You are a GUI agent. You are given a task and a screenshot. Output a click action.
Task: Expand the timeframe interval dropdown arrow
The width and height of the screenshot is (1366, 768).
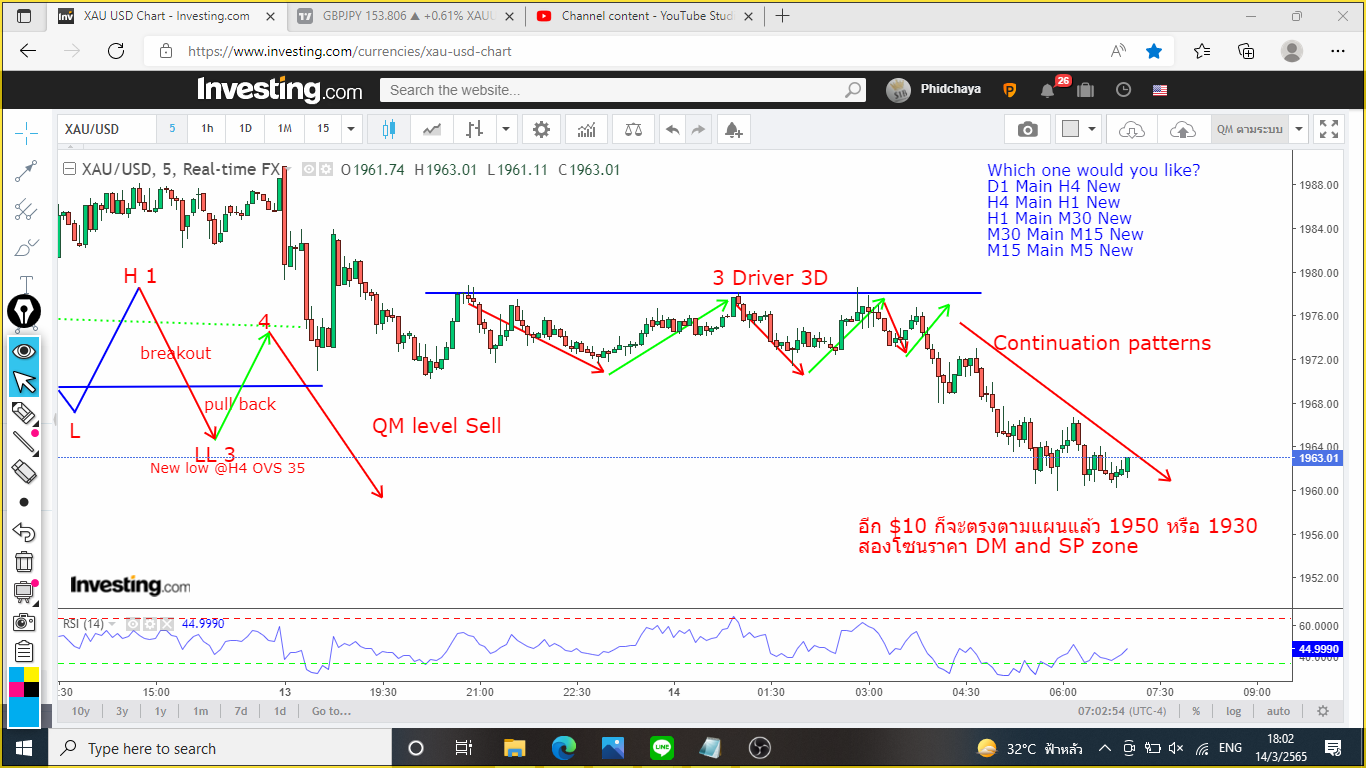(350, 129)
